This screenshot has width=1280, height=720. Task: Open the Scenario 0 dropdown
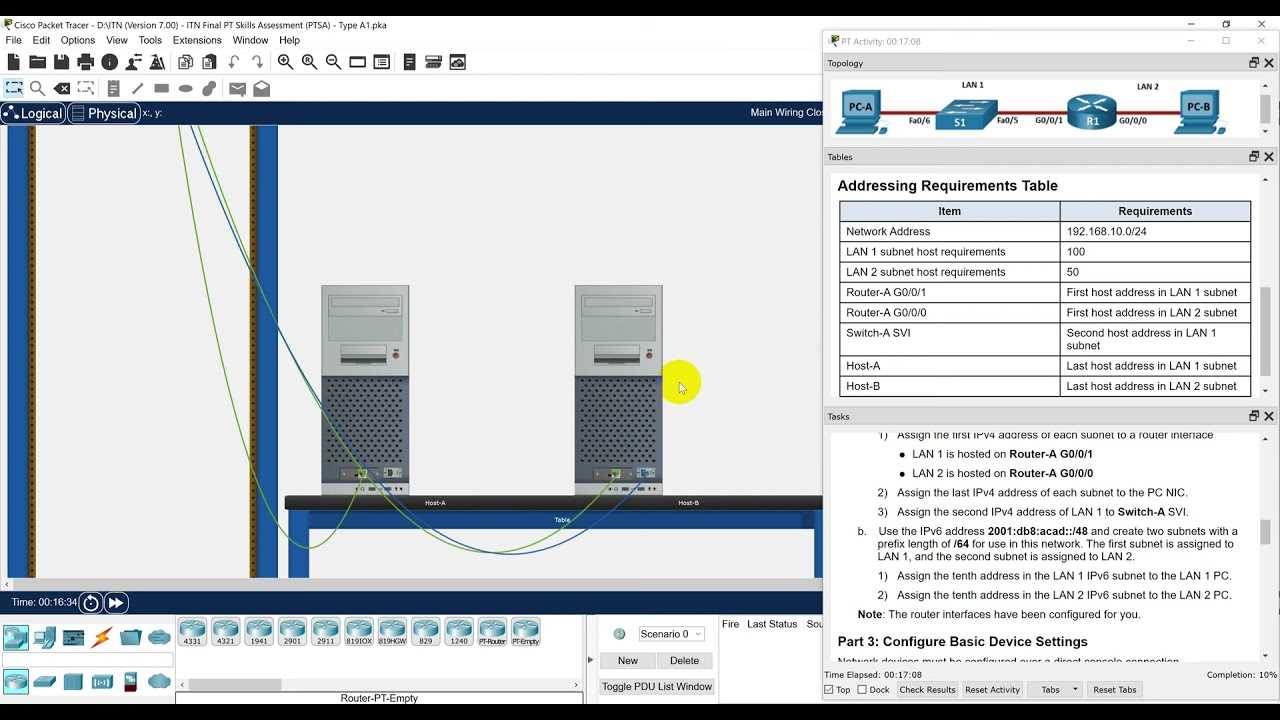(x=671, y=634)
